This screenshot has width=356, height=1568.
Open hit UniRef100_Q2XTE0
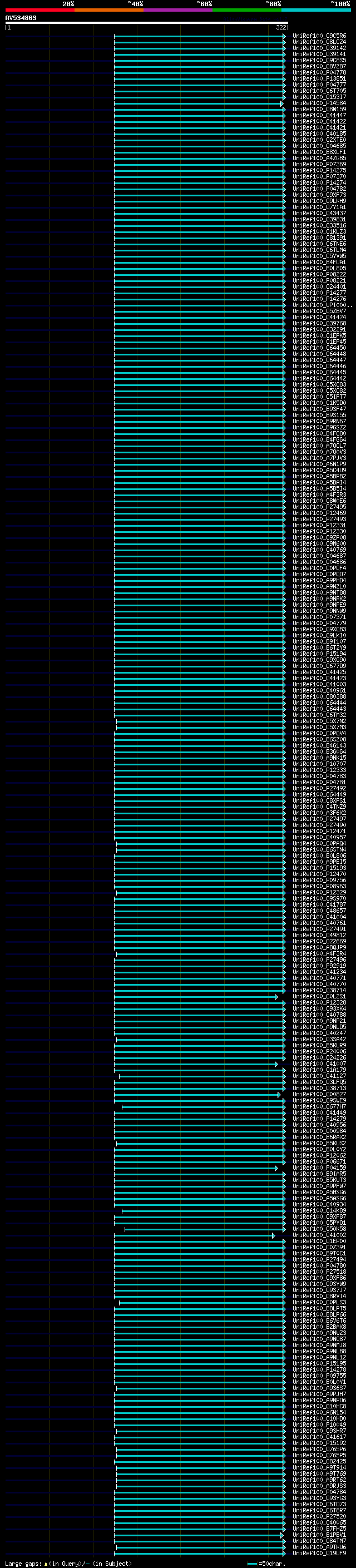click(319, 140)
